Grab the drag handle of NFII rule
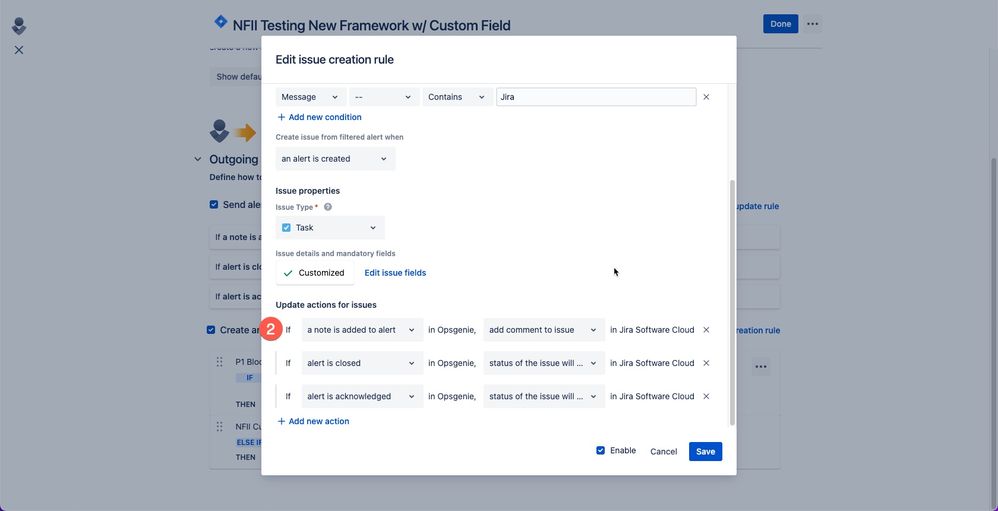 [220, 426]
